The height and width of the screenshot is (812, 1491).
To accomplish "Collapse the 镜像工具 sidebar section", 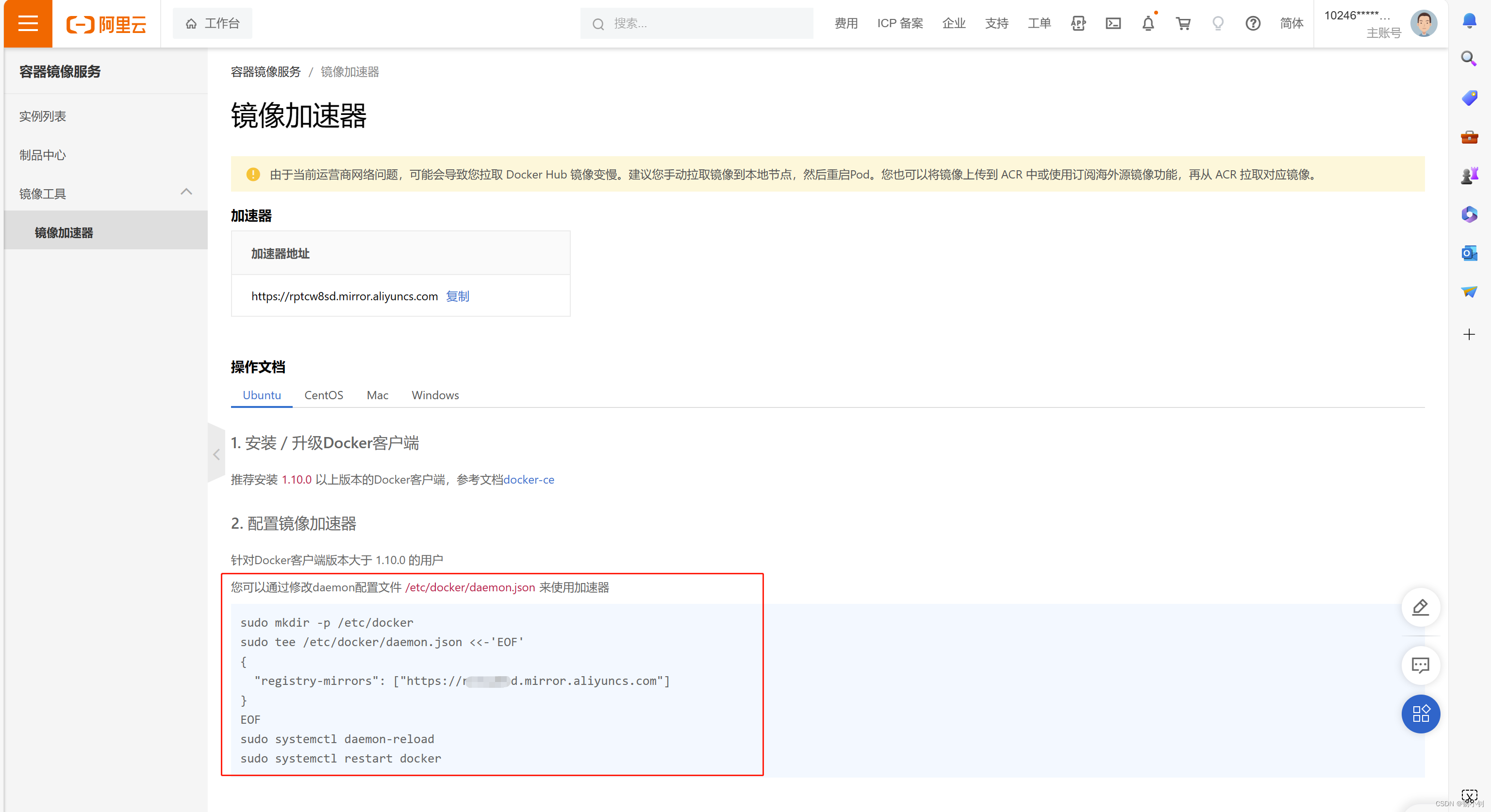I will coord(186,193).
